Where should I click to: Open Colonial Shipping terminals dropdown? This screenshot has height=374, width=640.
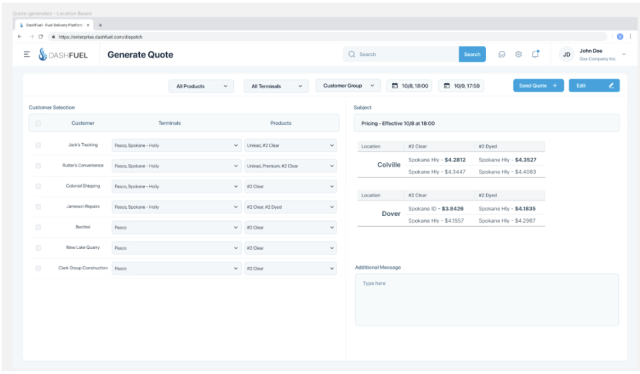coord(176,186)
